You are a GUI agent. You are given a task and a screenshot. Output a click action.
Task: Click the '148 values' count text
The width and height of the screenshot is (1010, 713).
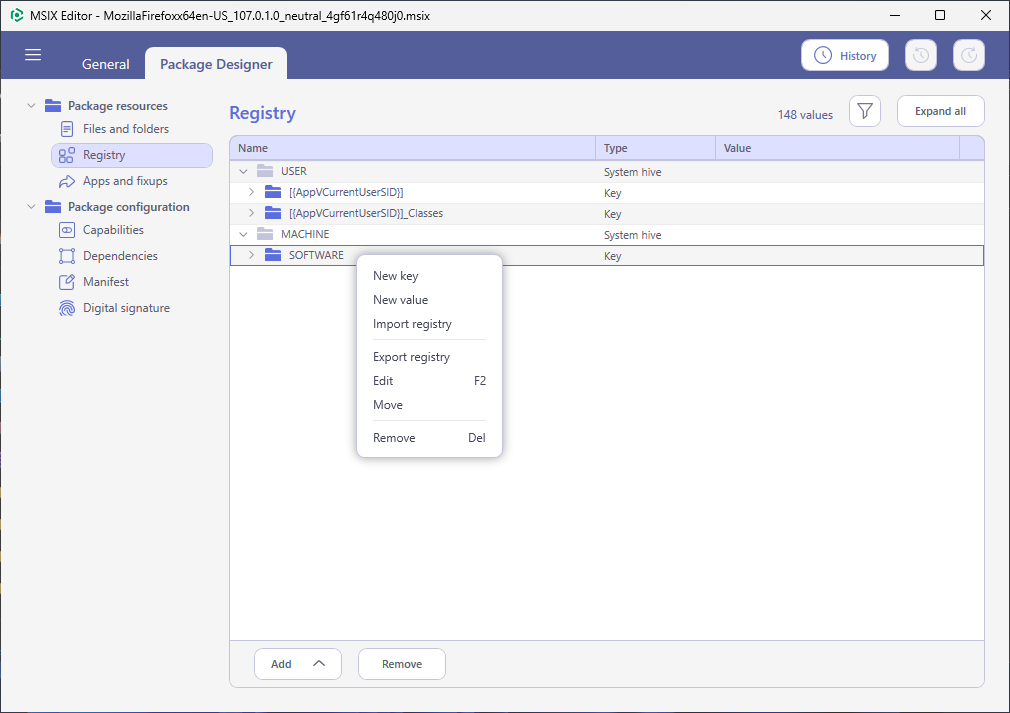(x=805, y=115)
